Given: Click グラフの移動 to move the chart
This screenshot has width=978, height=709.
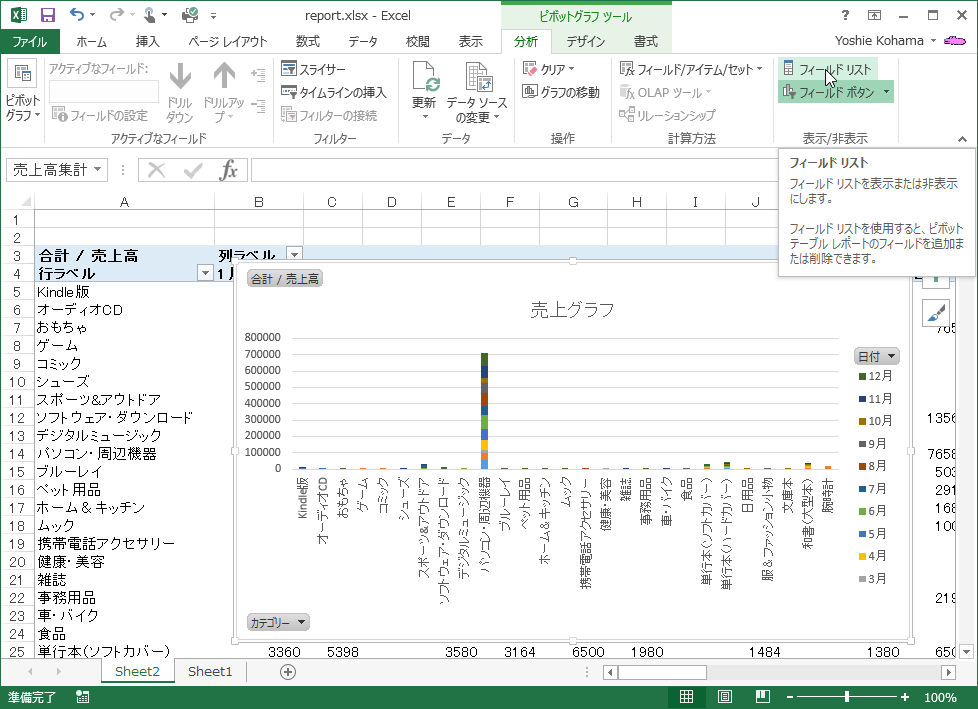Looking at the screenshot, I should point(561,92).
